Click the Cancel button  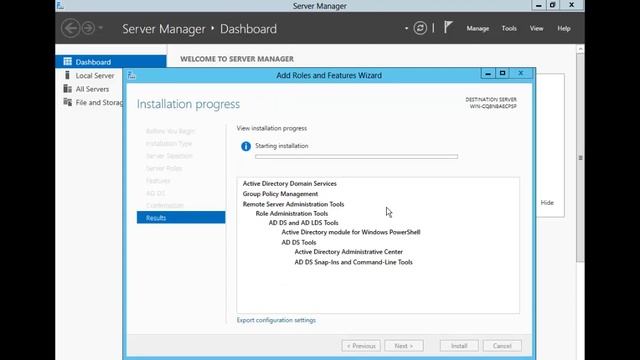502,346
